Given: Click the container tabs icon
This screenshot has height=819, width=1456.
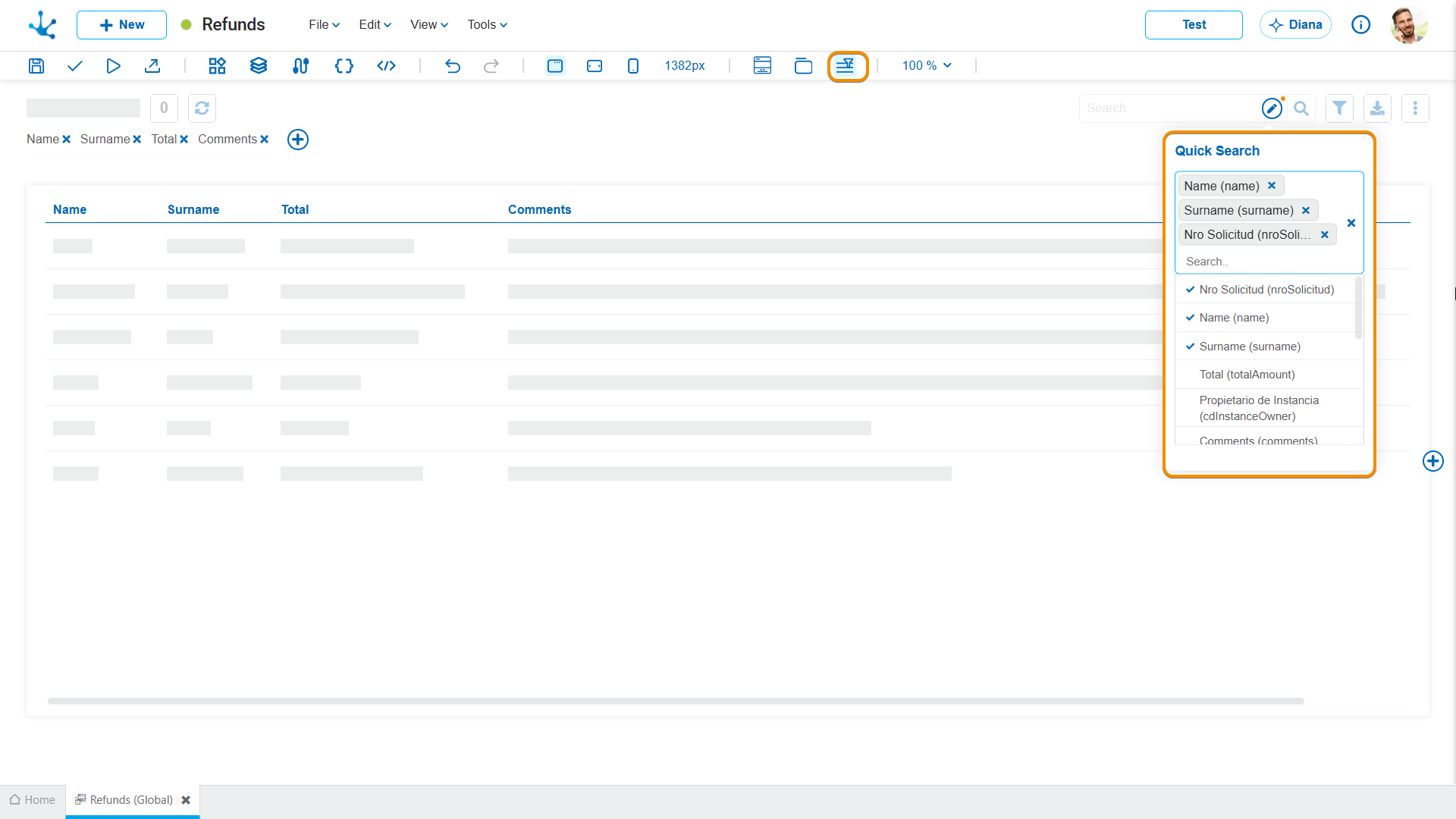Looking at the screenshot, I should (803, 66).
